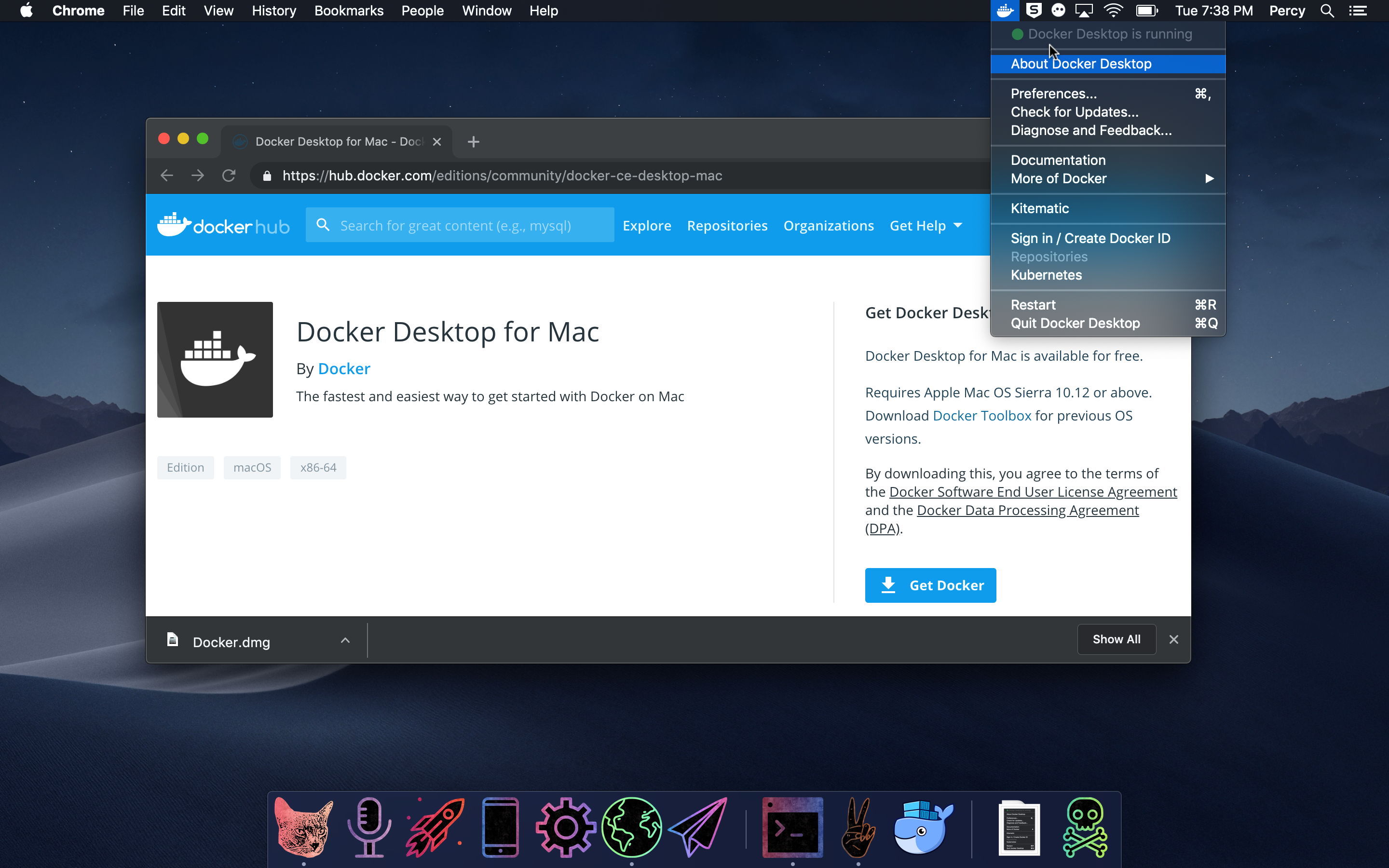Screen dimensions: 1389x868
Task: Click the rocket icon in the Dock
Action: tap(435, 827)
